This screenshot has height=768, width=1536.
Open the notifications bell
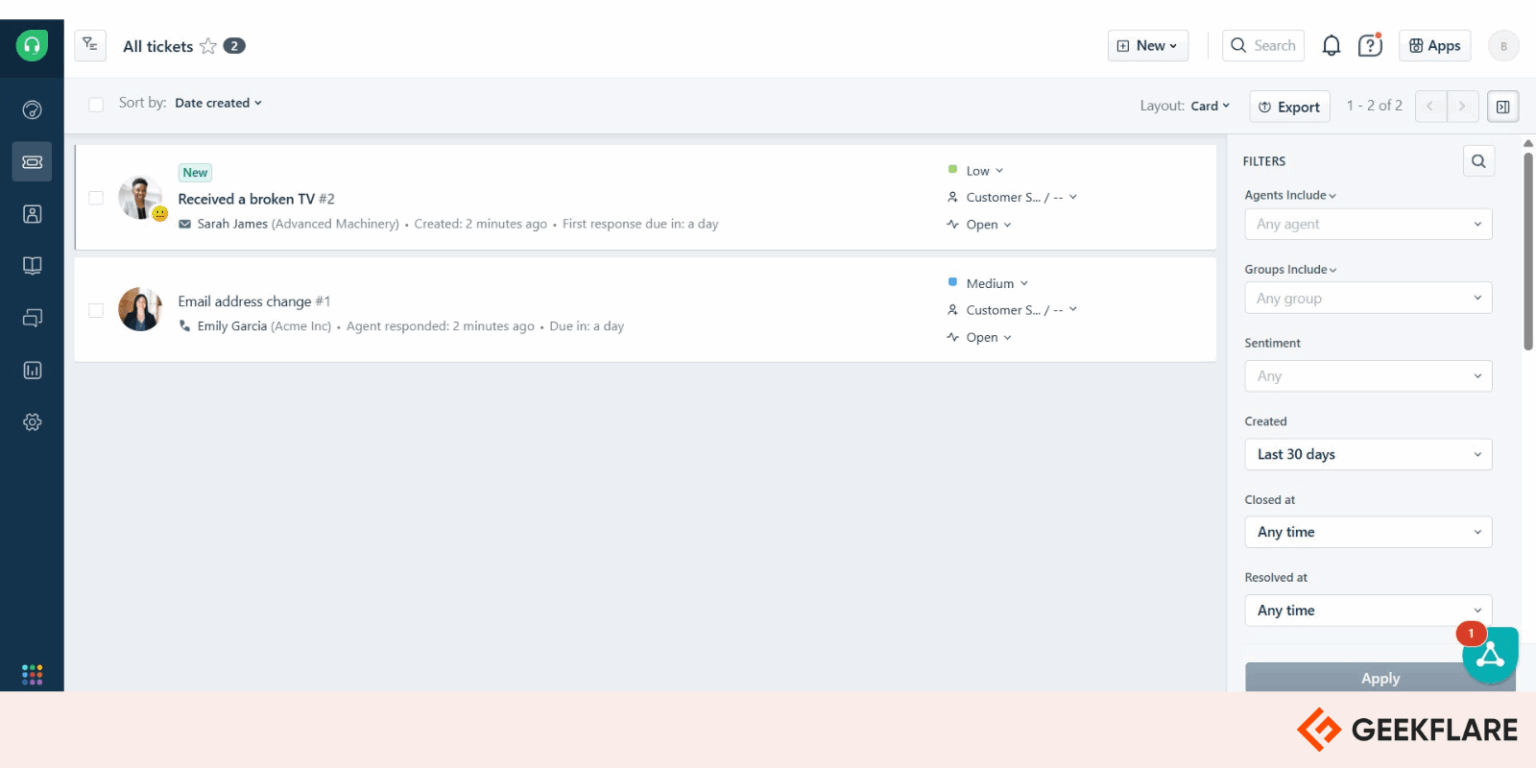[1331, 45]
